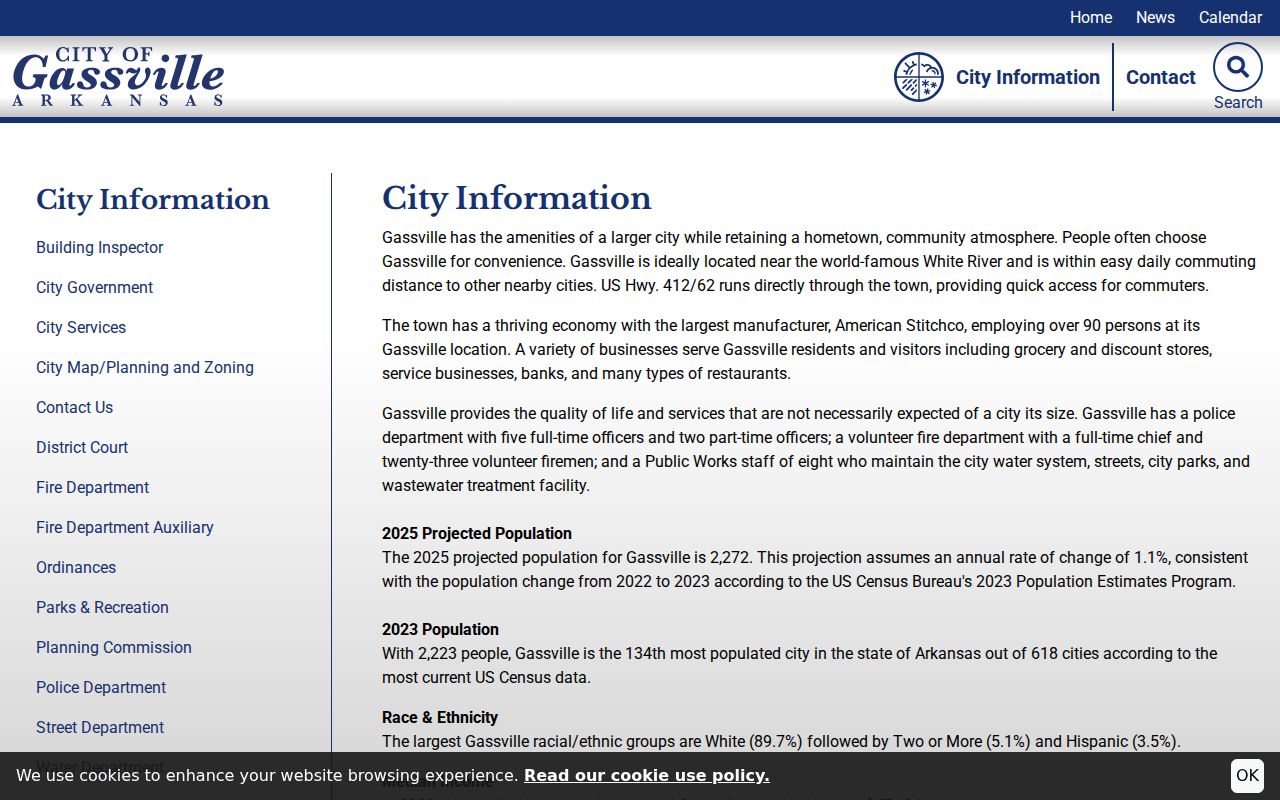This screenshot has height=800, width=1280.
Task: Click the paragraph mentioning American Stitchco
Action: point(797,349)
